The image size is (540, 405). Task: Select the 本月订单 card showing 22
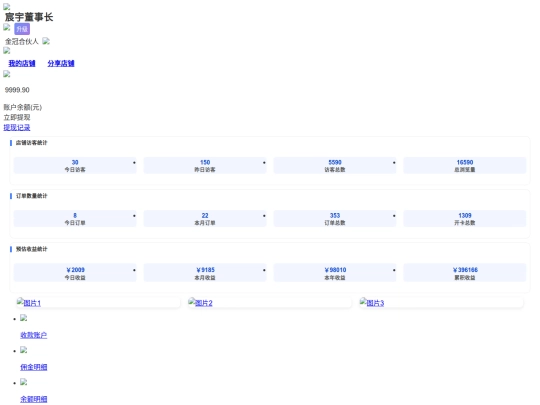(205, 219)
